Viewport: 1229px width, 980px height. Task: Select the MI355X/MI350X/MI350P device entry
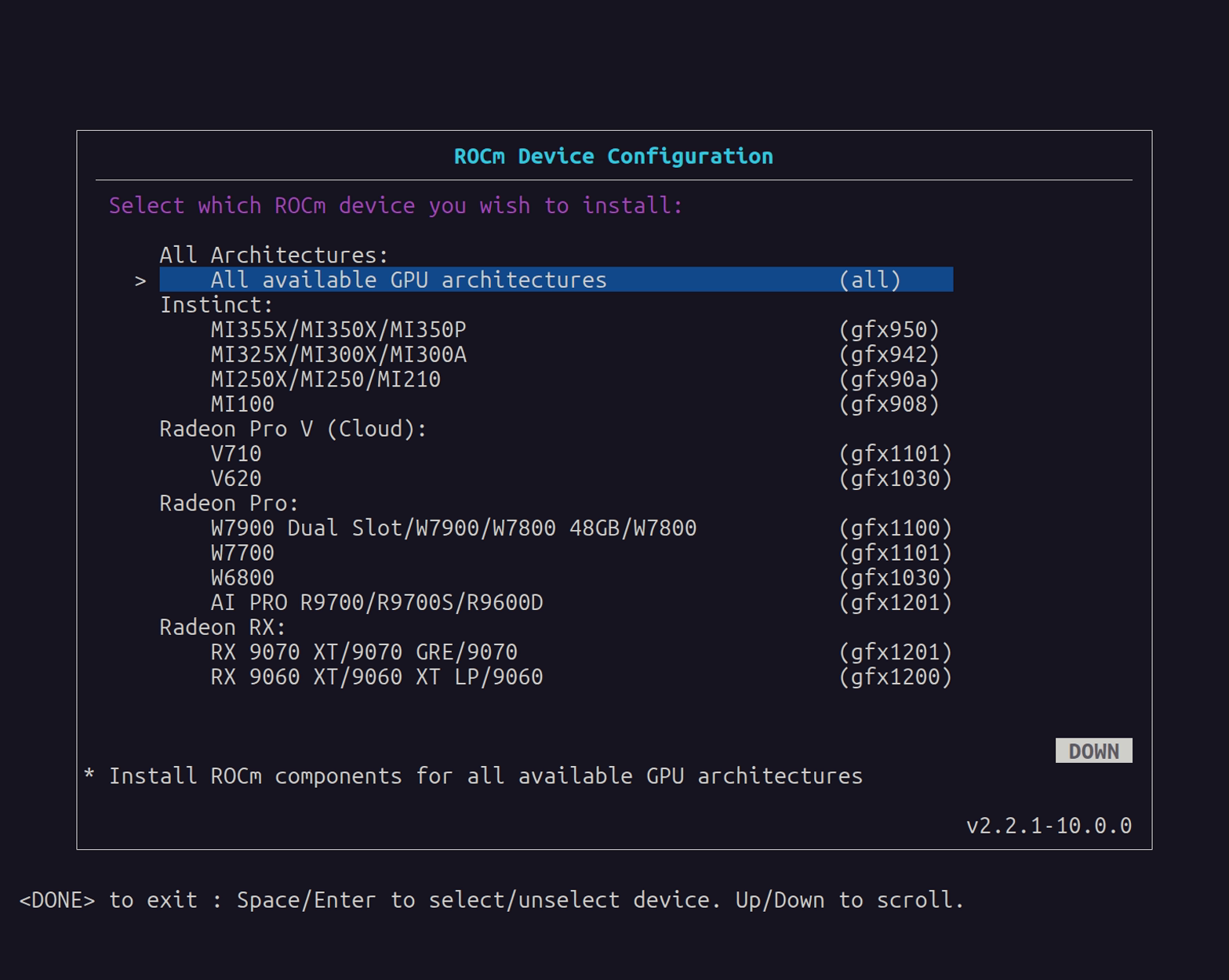pyautogui.click(x=575, y=330)
